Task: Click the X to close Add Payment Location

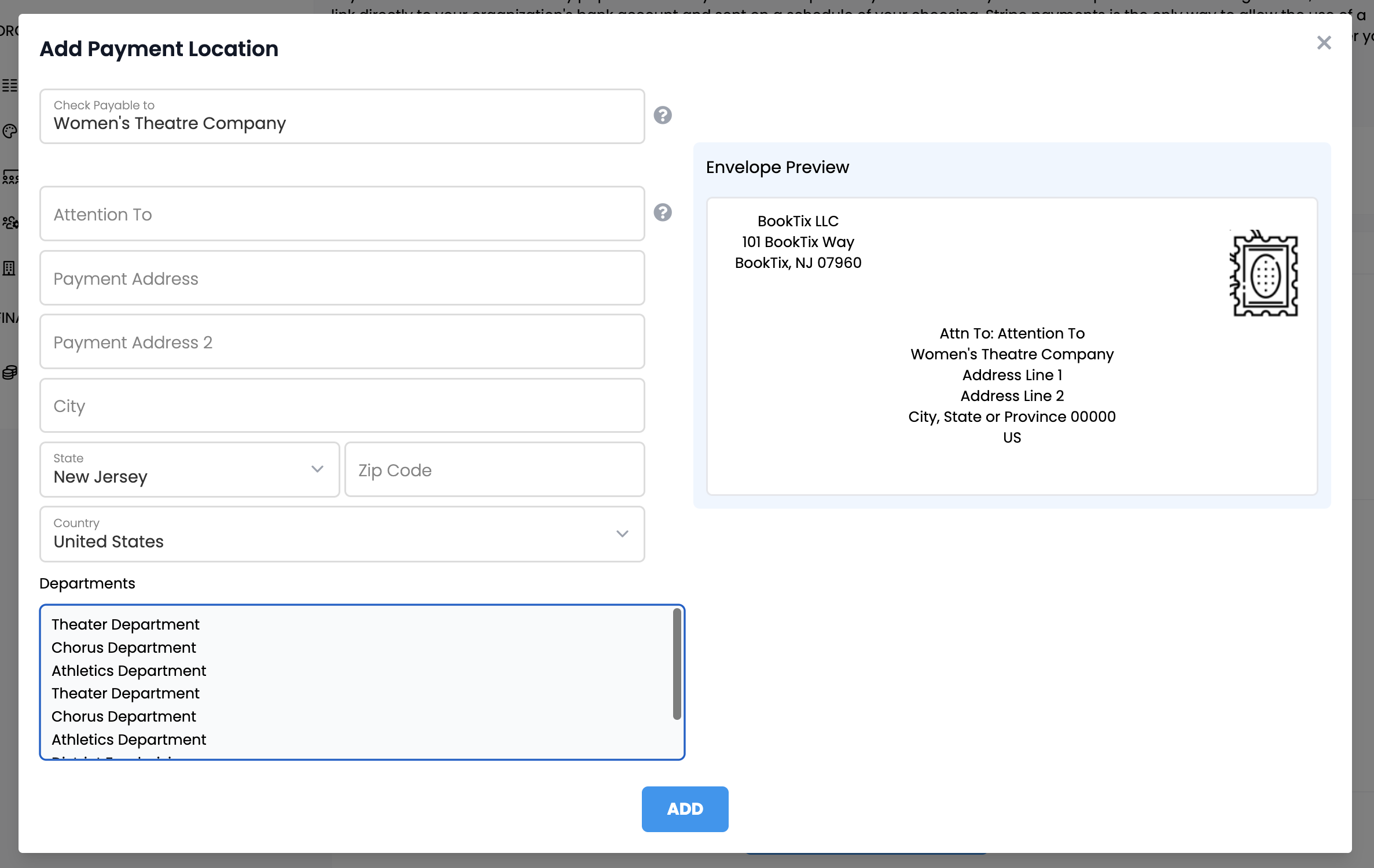Action: 1324,43
